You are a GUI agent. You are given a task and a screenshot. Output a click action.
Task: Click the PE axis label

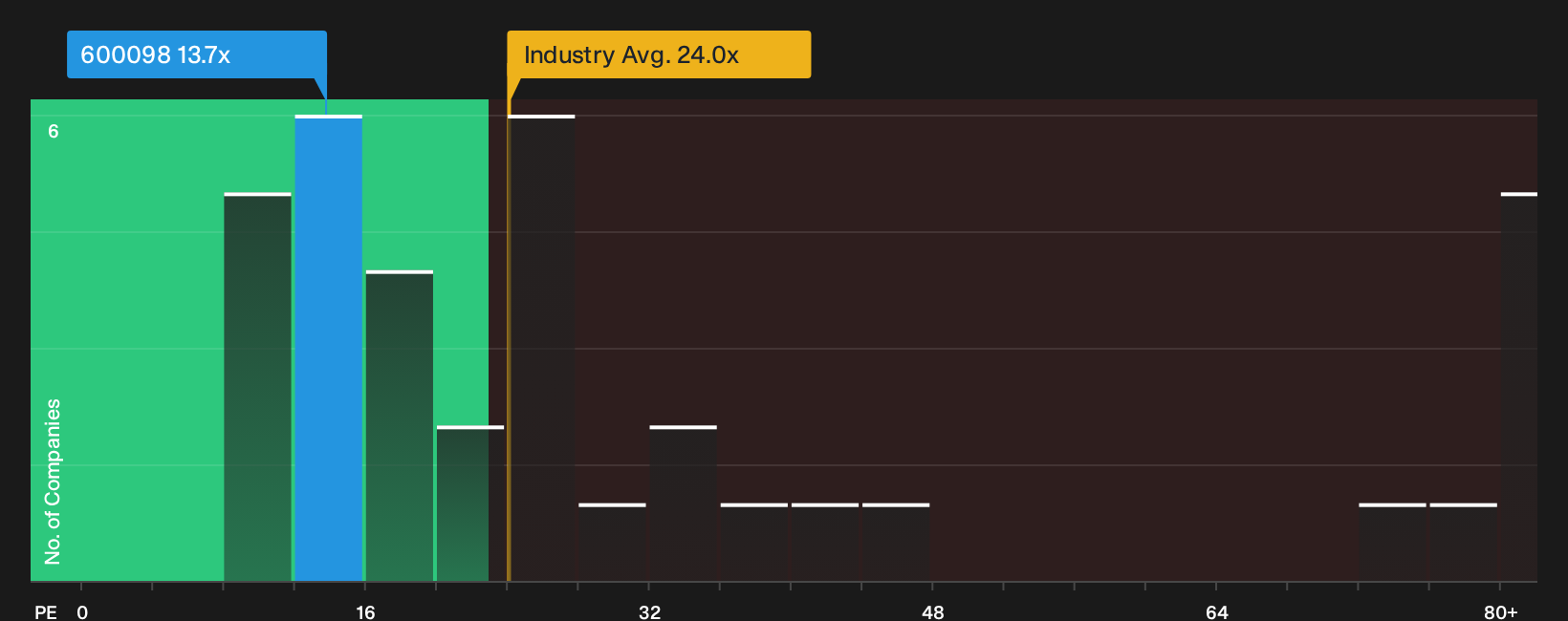pyautogui.click(x=46, y=611)
